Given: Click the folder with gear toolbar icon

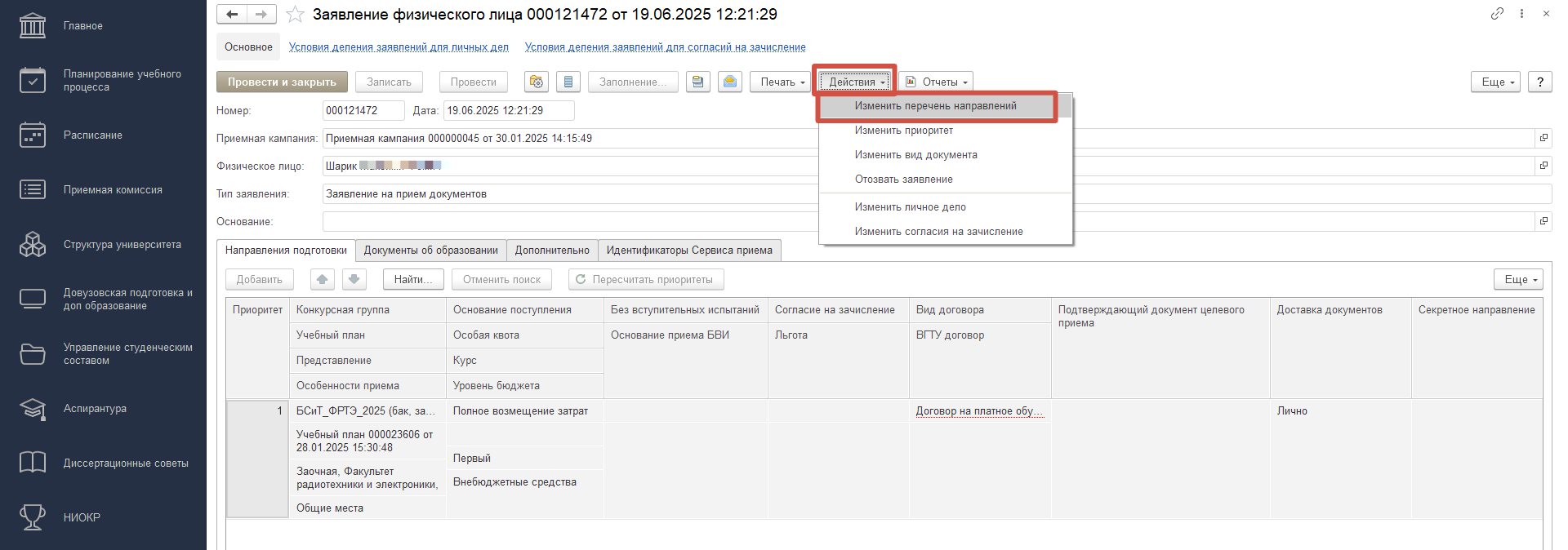Looking at the screenshot, I should (x=537, y=82).
